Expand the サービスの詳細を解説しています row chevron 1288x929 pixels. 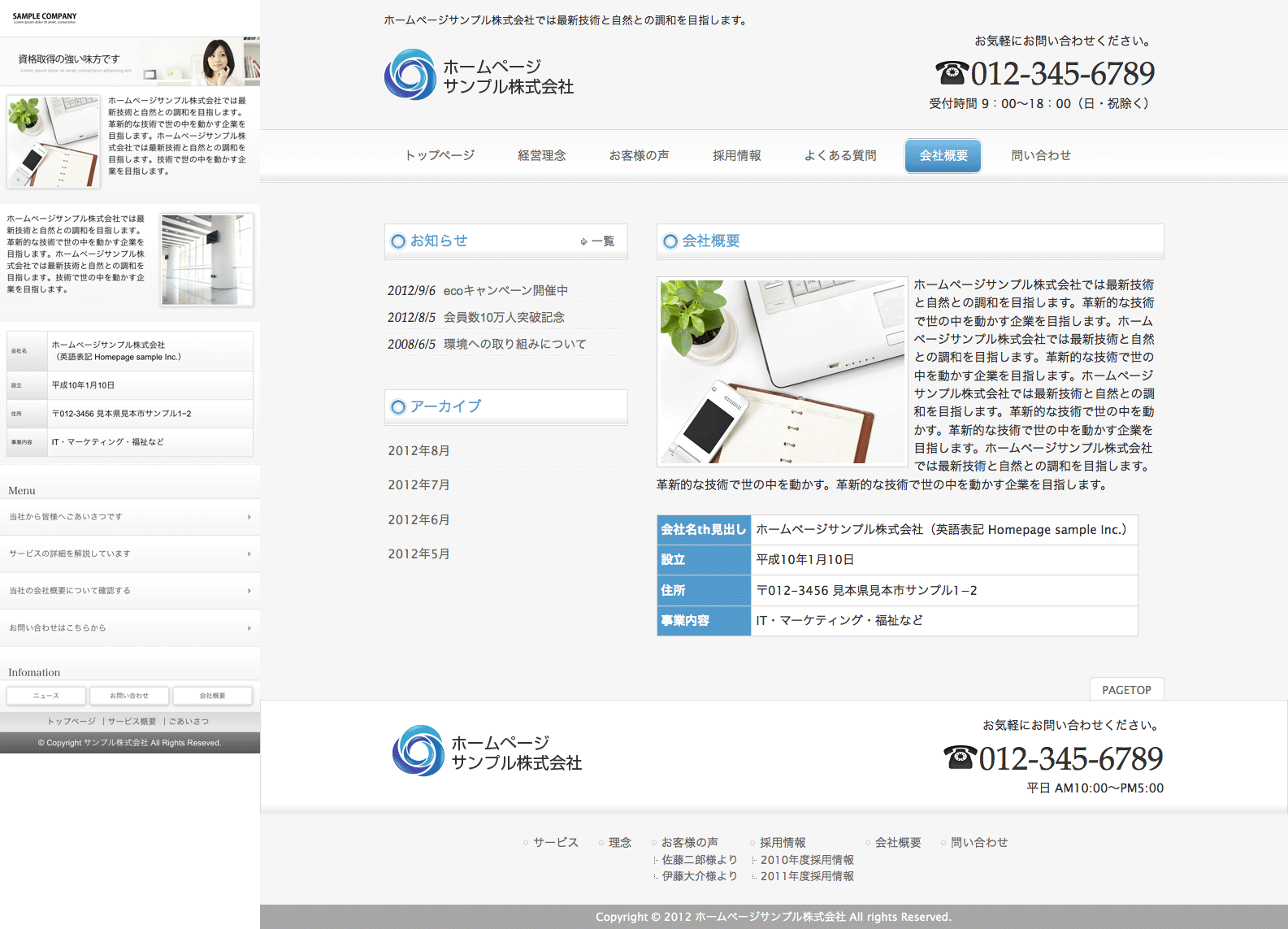[249, 554]
